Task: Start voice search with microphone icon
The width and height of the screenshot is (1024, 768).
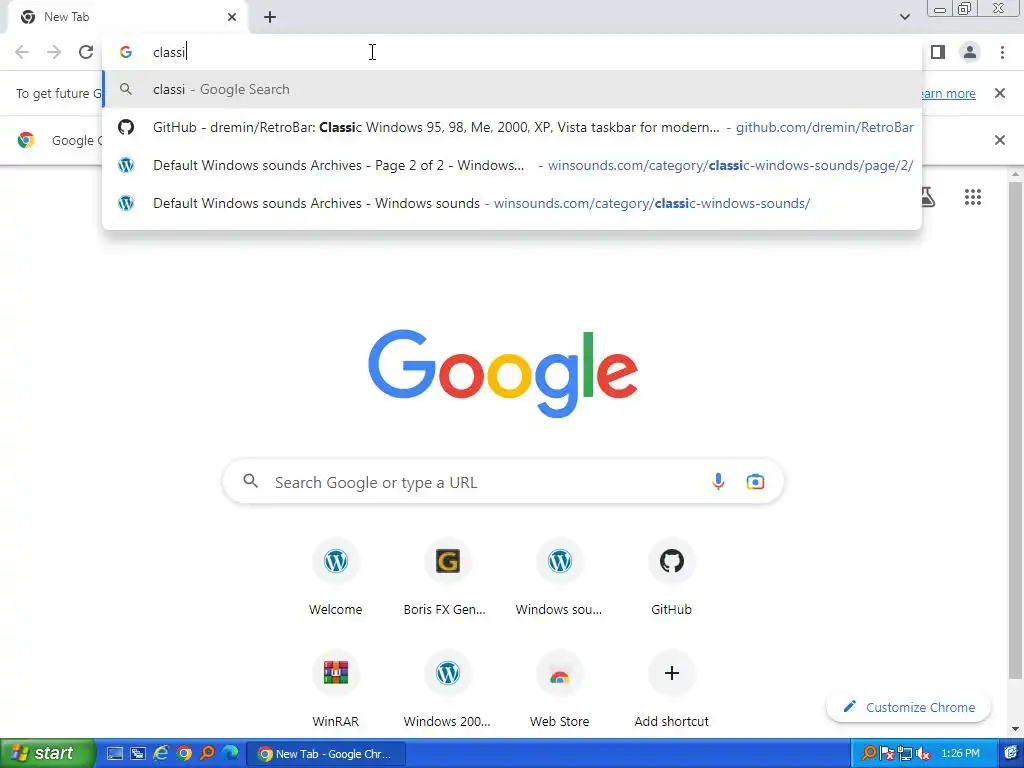Action: point(718,482)
